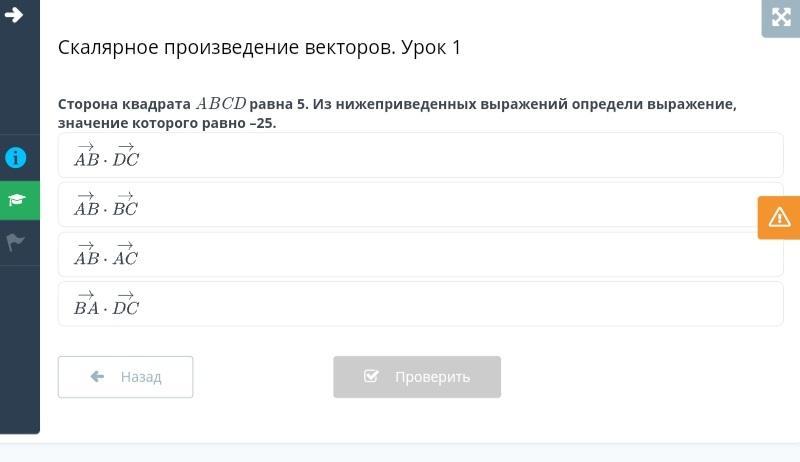Select the green graduation cap icon
The image size is (800, 462).
pos(16,200)
